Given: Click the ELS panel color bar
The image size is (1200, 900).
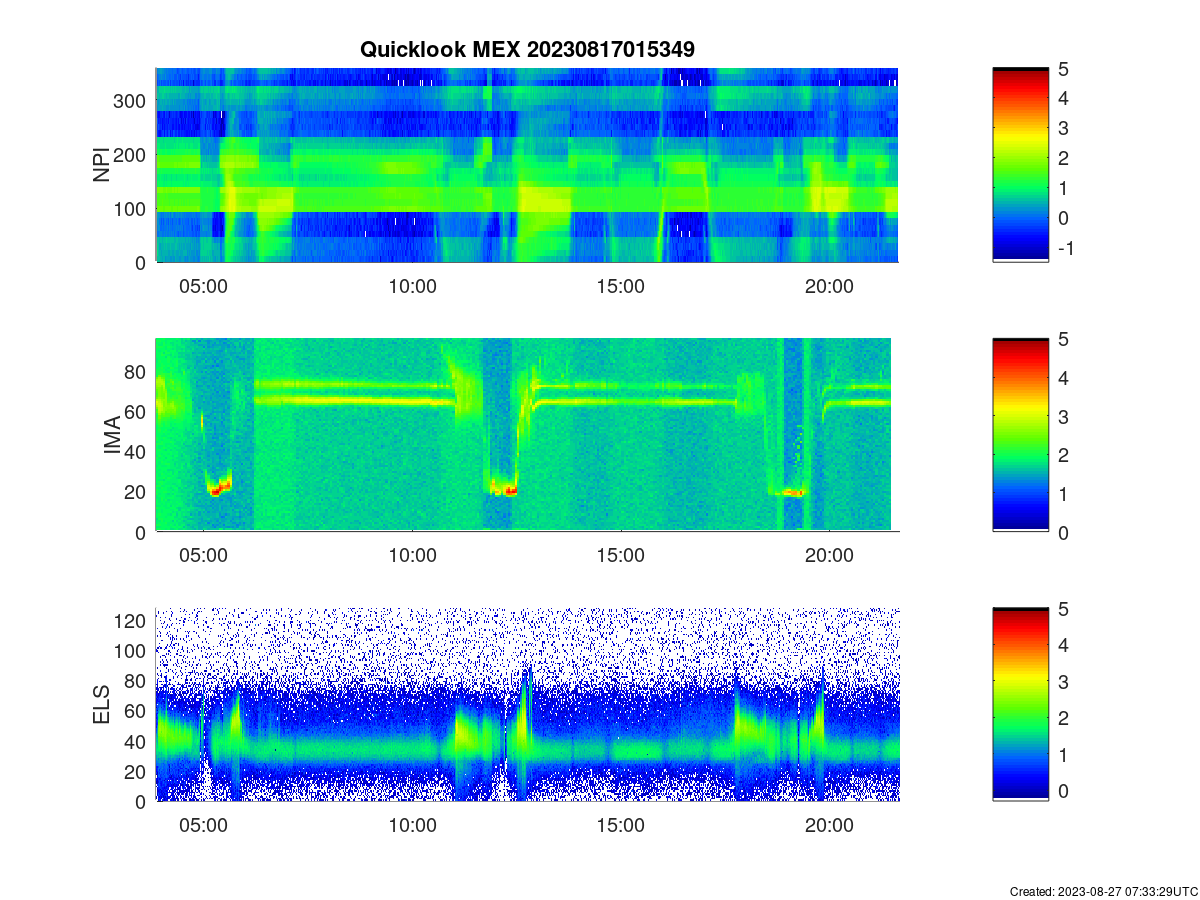Looking at the screenshot, I should click(1020, 705).
